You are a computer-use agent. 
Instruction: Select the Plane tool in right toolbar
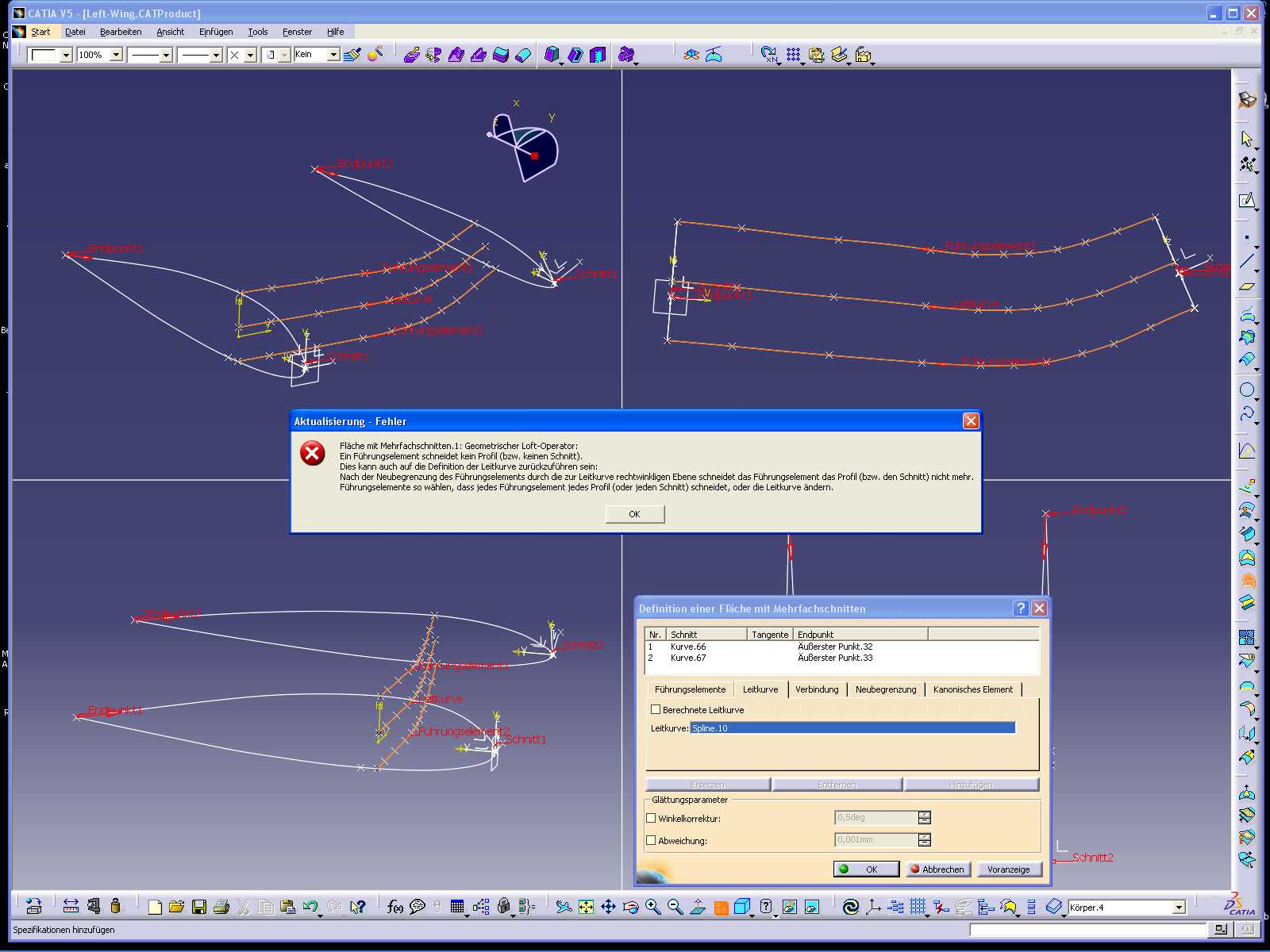1247,286
